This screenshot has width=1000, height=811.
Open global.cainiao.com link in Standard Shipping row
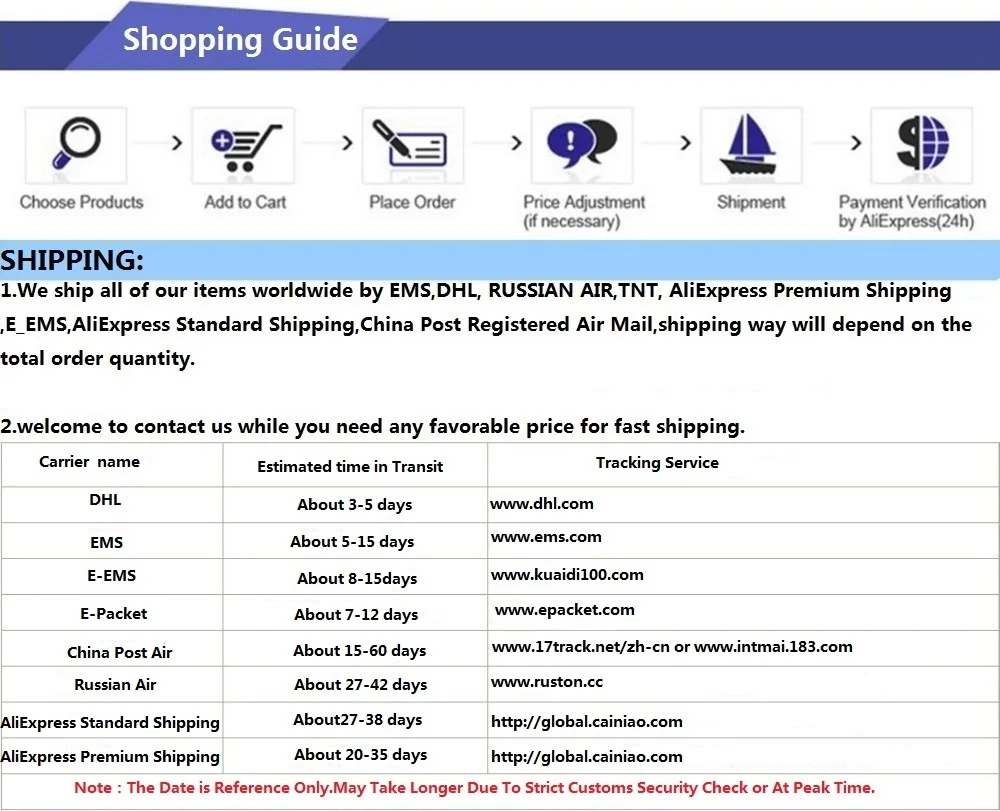pos(587,722)
